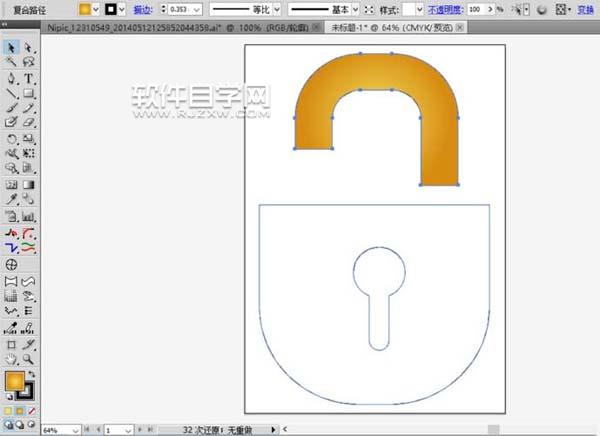
Task: Reset to default fill and stroke
Action: click(10, 397)
